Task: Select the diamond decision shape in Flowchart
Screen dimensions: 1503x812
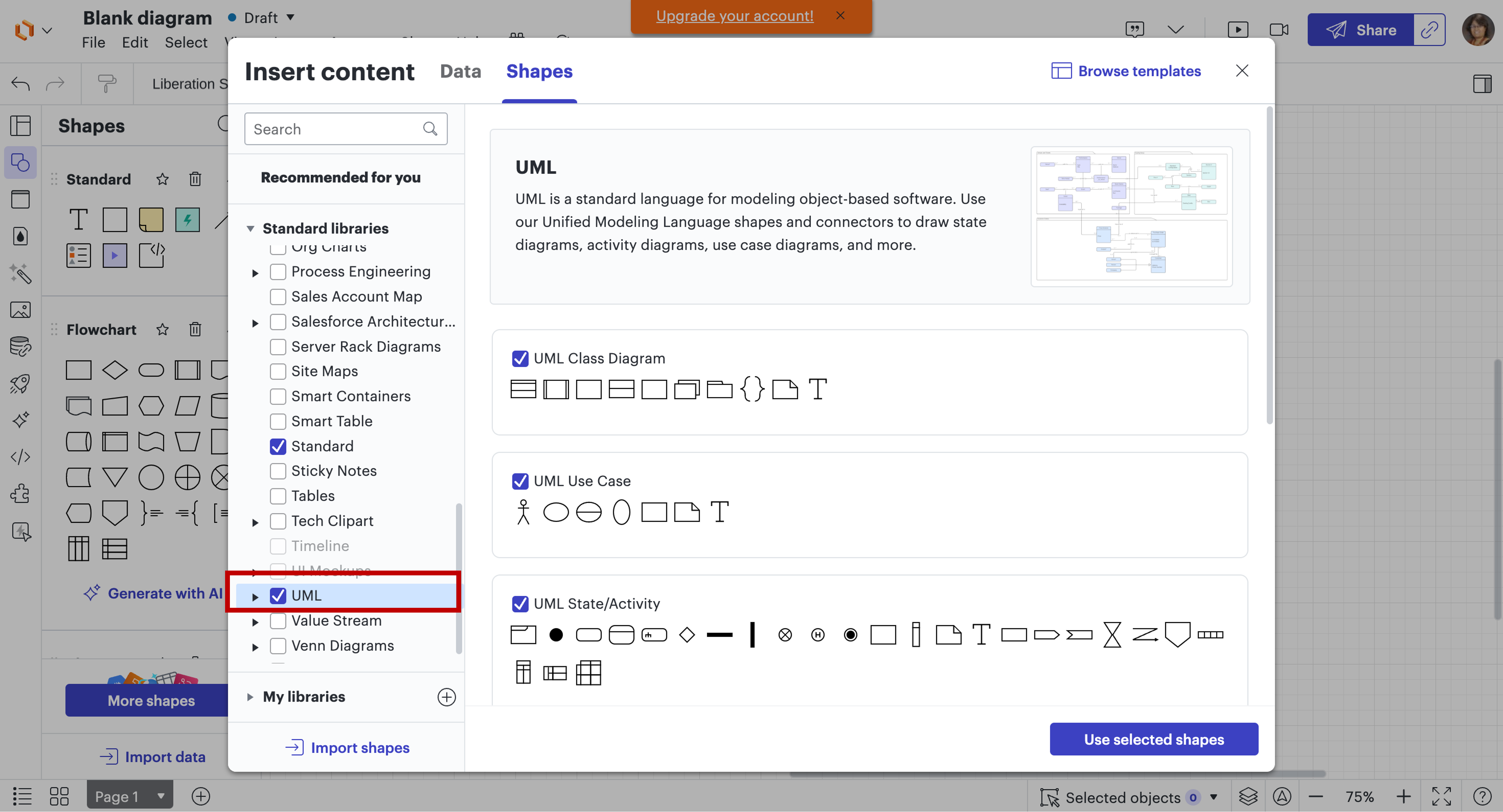Action: pyautogui.click(x=114, y=370)
